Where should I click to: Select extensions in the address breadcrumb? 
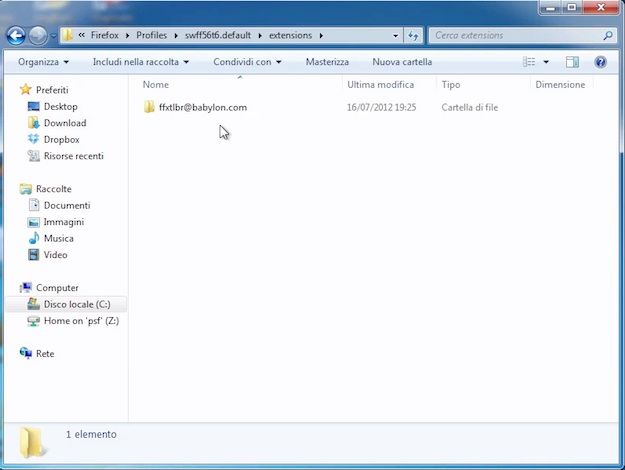click(x=290, y=35)
